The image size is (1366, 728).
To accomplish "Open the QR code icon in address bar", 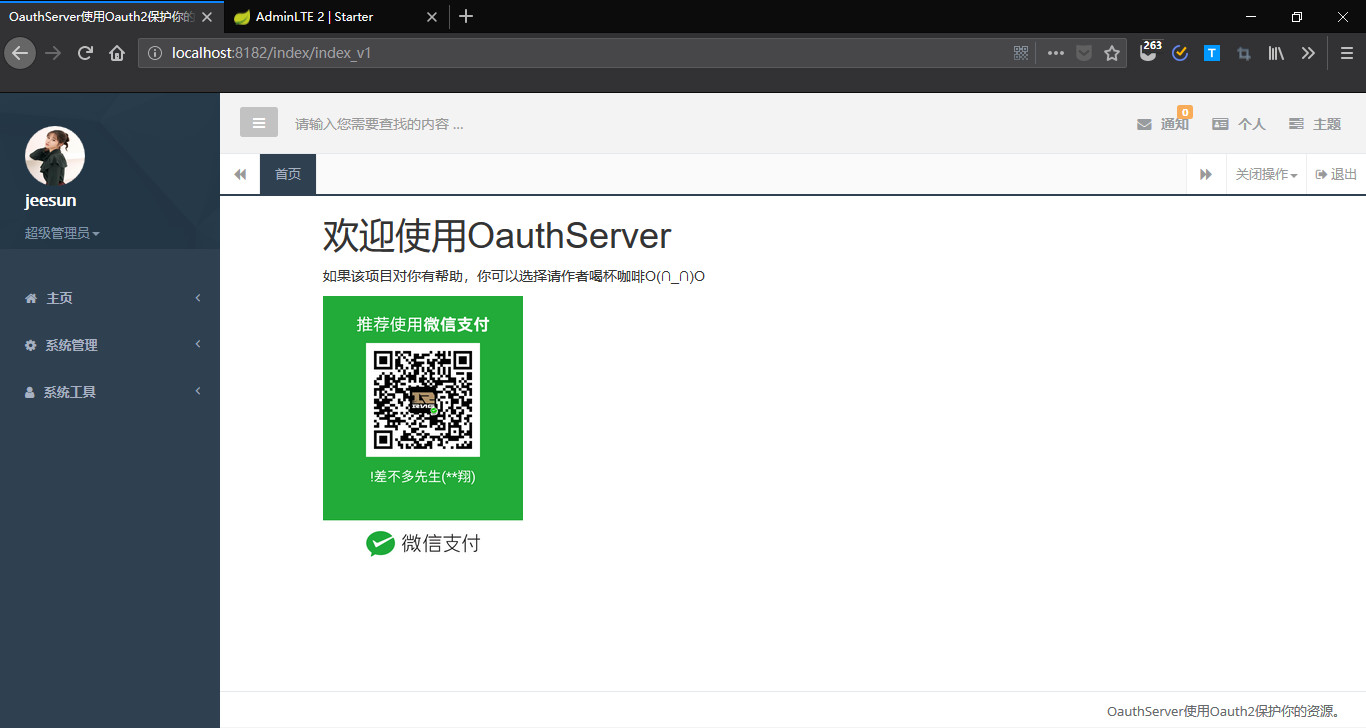I will click(1021, 53).
